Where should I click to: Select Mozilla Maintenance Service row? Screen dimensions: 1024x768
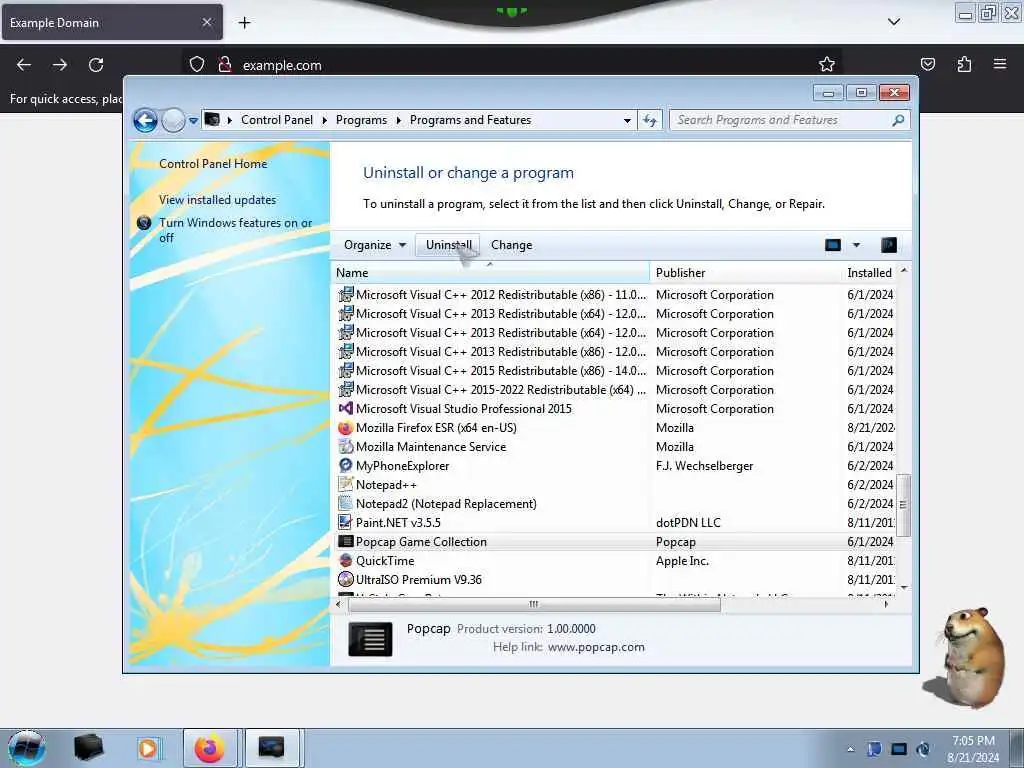pyautogui.click(x=614, y=447)
